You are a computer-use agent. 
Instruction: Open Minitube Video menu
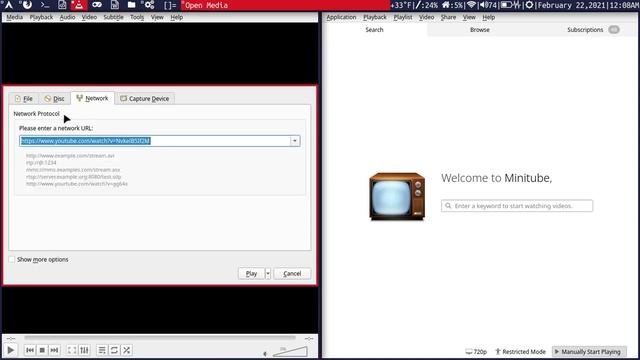[426, 17]
